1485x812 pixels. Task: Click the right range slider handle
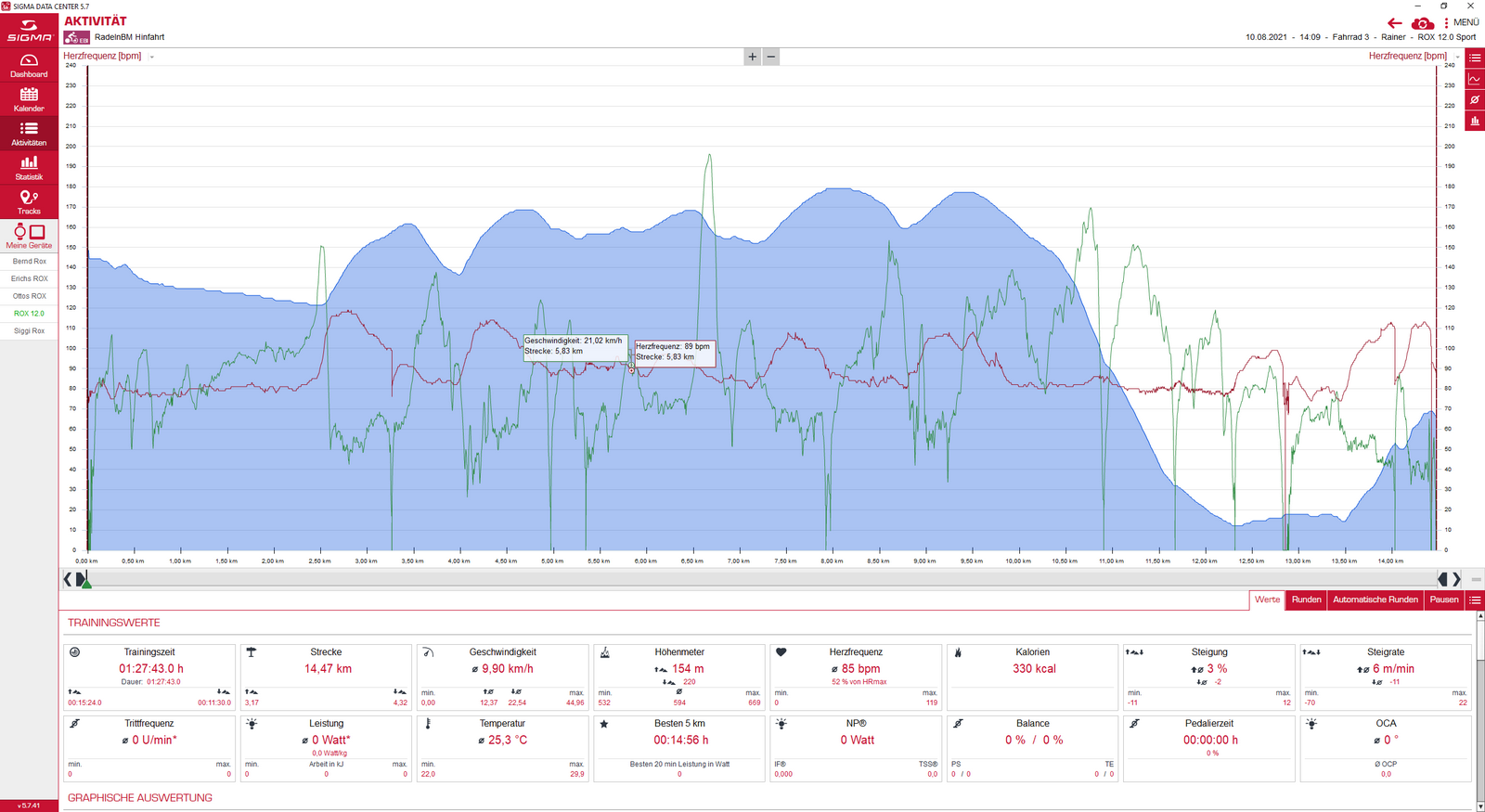(x=1443, y=579)
